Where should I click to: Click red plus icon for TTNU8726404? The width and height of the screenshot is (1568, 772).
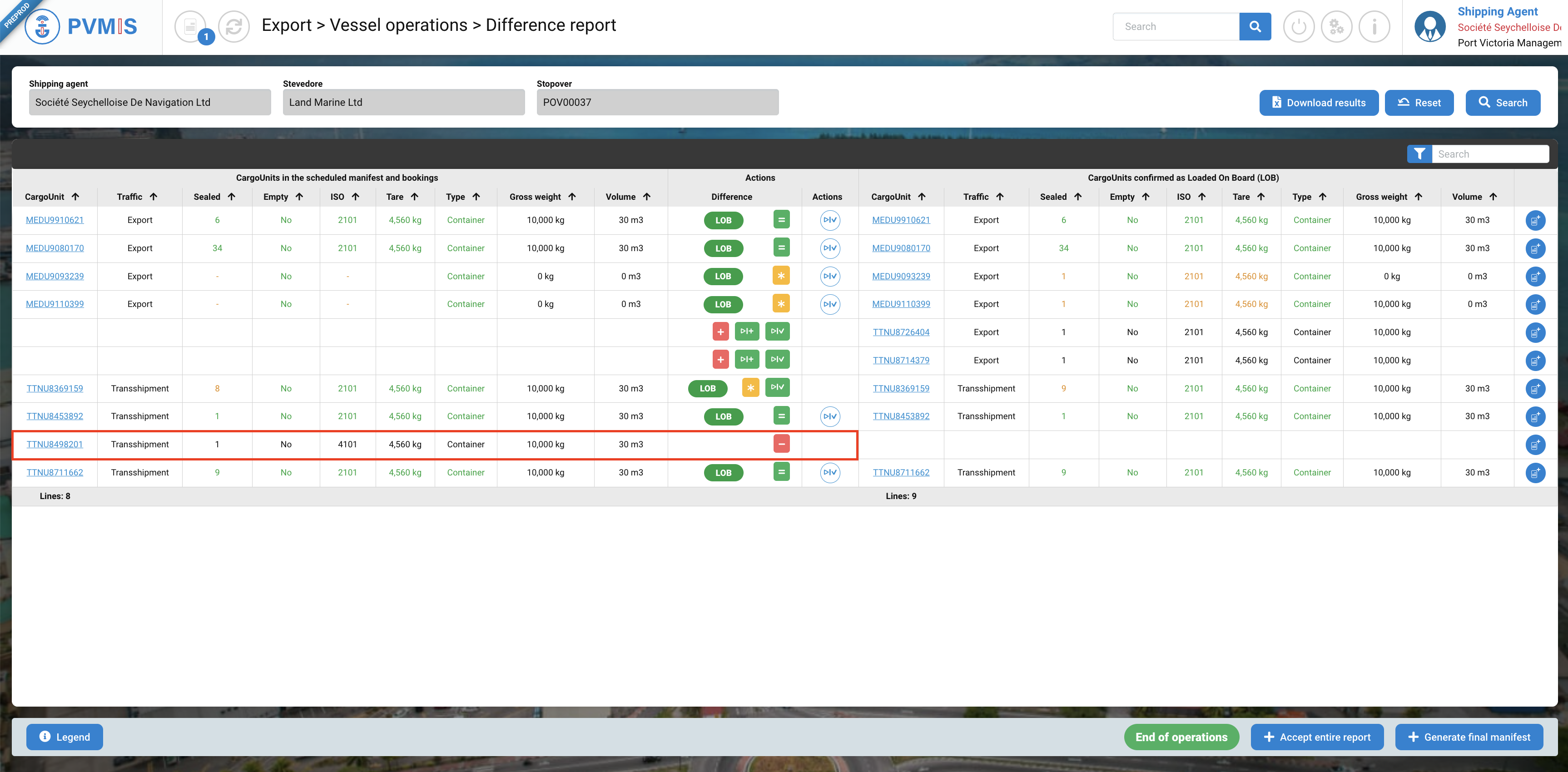point(720,332)
